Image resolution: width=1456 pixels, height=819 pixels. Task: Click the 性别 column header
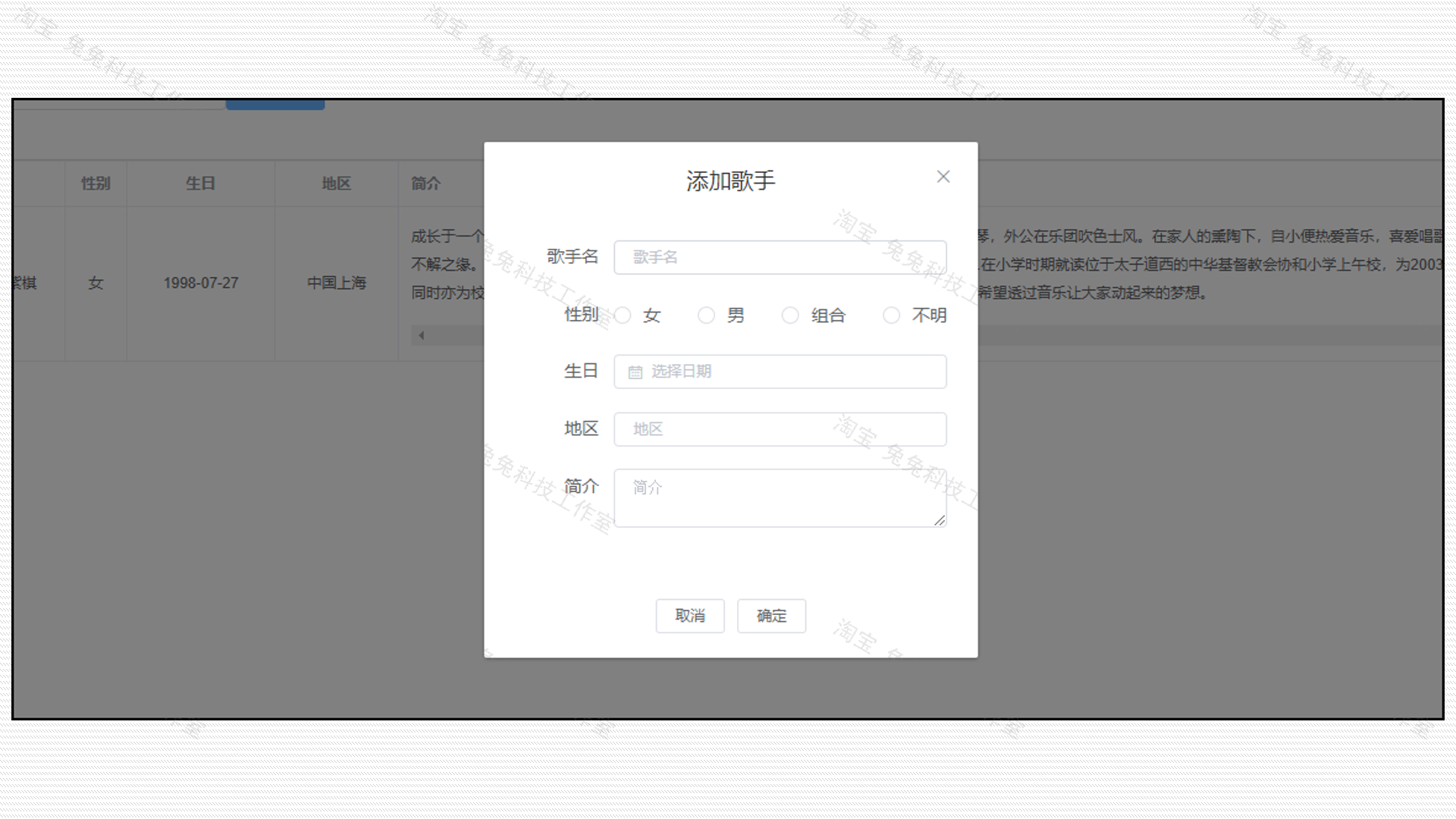pos(95,183)
